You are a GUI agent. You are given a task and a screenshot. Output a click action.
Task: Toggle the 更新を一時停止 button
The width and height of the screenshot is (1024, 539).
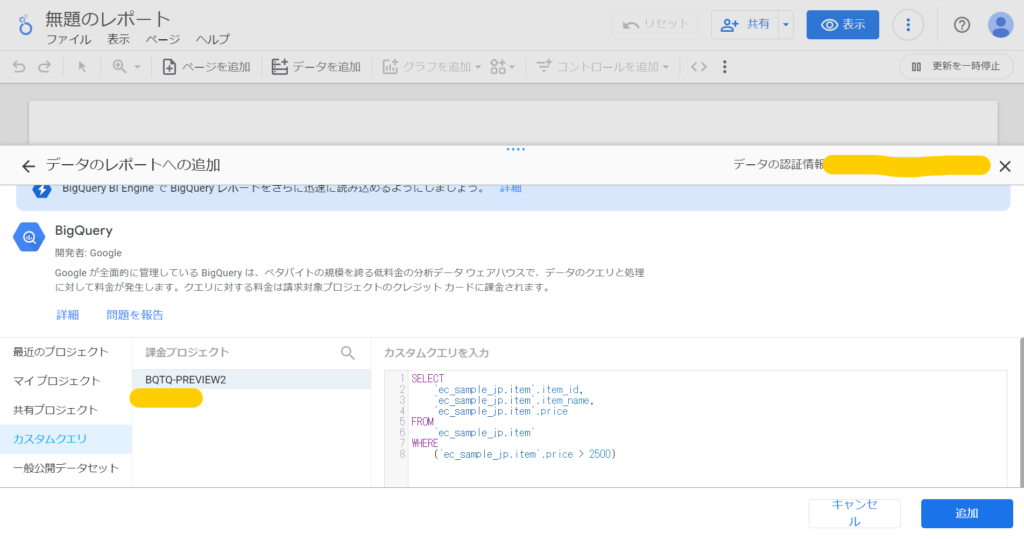coord(957,67)
